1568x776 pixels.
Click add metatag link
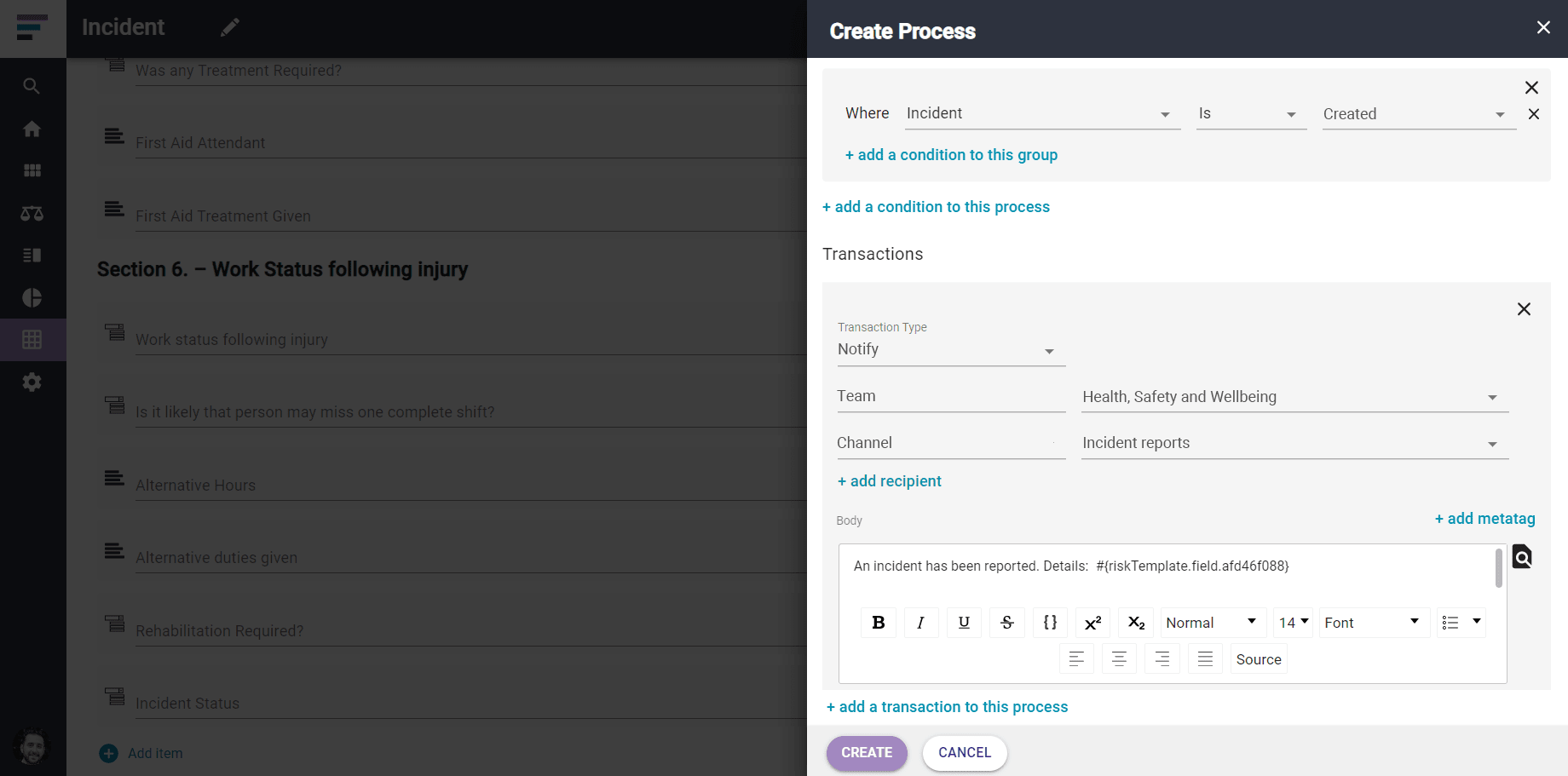(x=1484, y=519)
